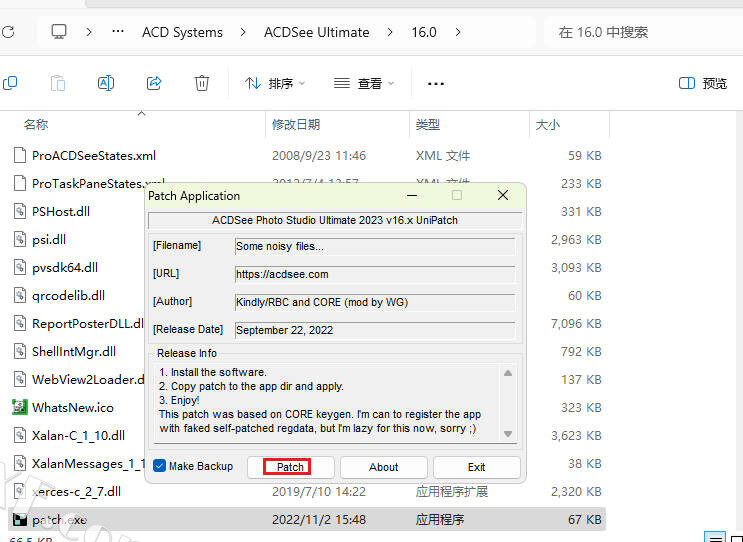Click the URL field https://acdsee.com

pyautogui.click(x=375, y=274)
